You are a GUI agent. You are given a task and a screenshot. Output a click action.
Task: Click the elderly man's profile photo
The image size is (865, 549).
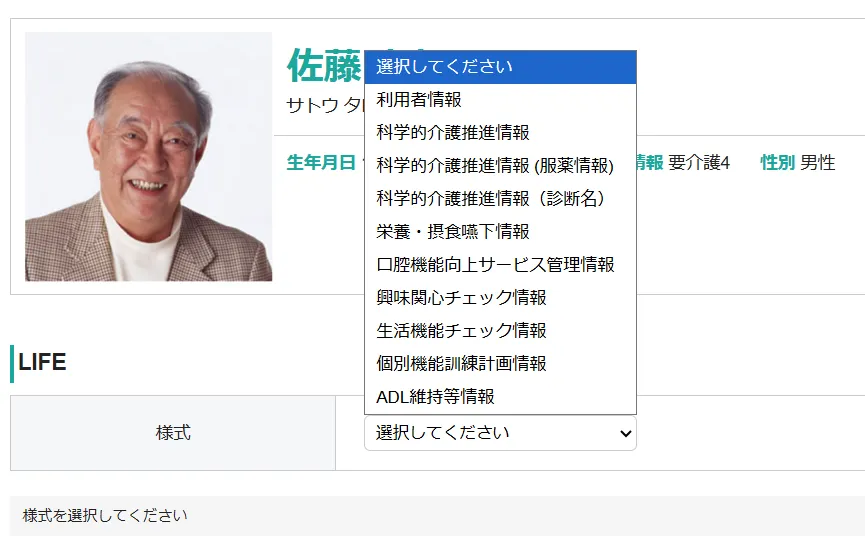tap(148, 157)
